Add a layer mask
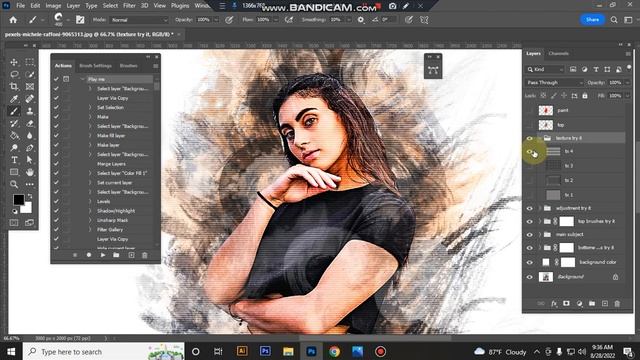Screen dimensions: 640x360 [566, 304]
